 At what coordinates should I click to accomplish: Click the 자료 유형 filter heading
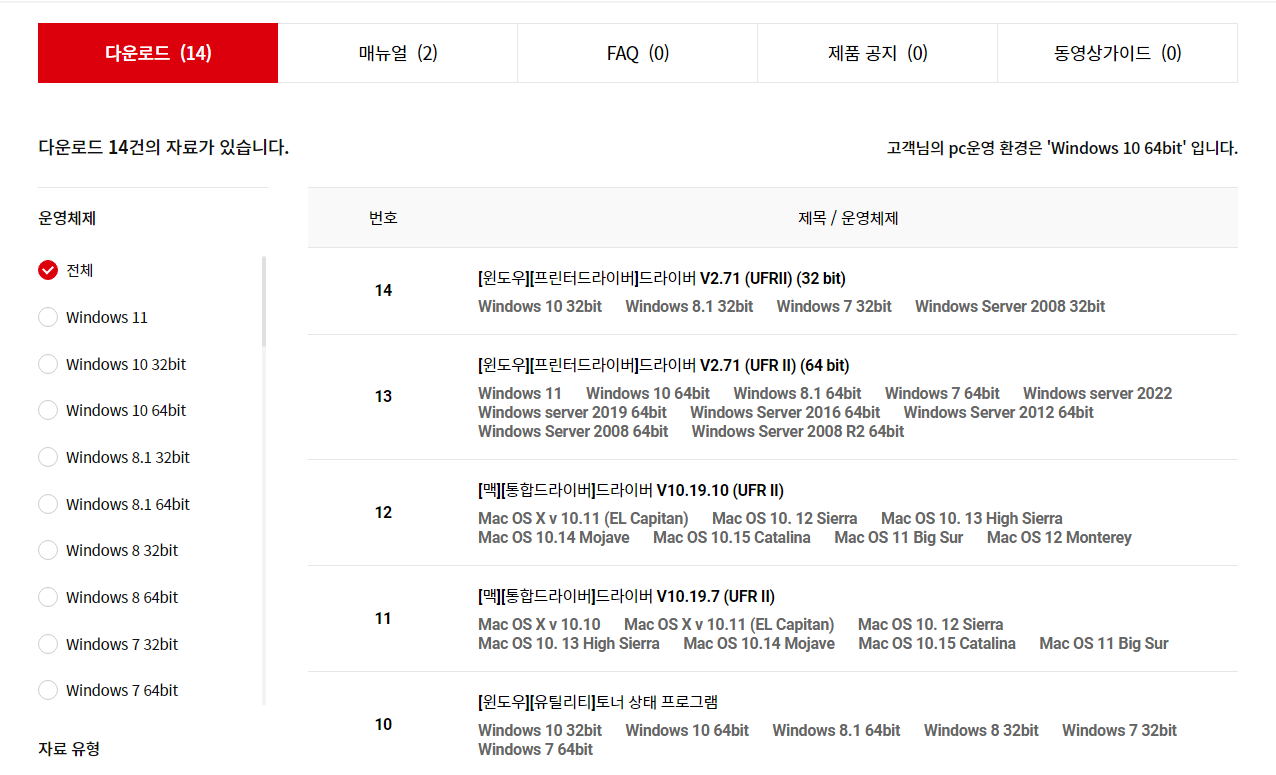tap(69, 748)
